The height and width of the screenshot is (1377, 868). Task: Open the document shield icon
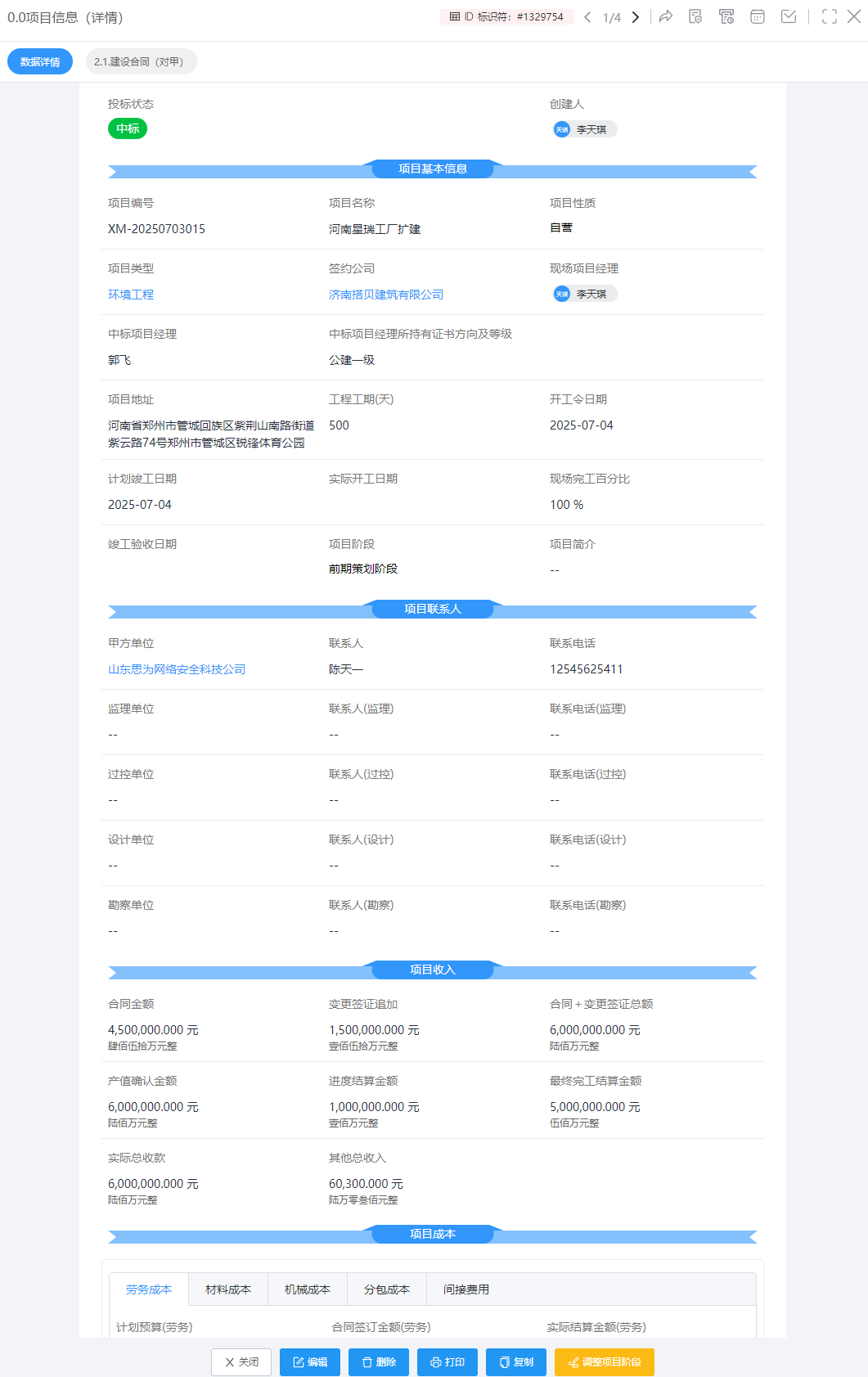[x=695, y=16]
